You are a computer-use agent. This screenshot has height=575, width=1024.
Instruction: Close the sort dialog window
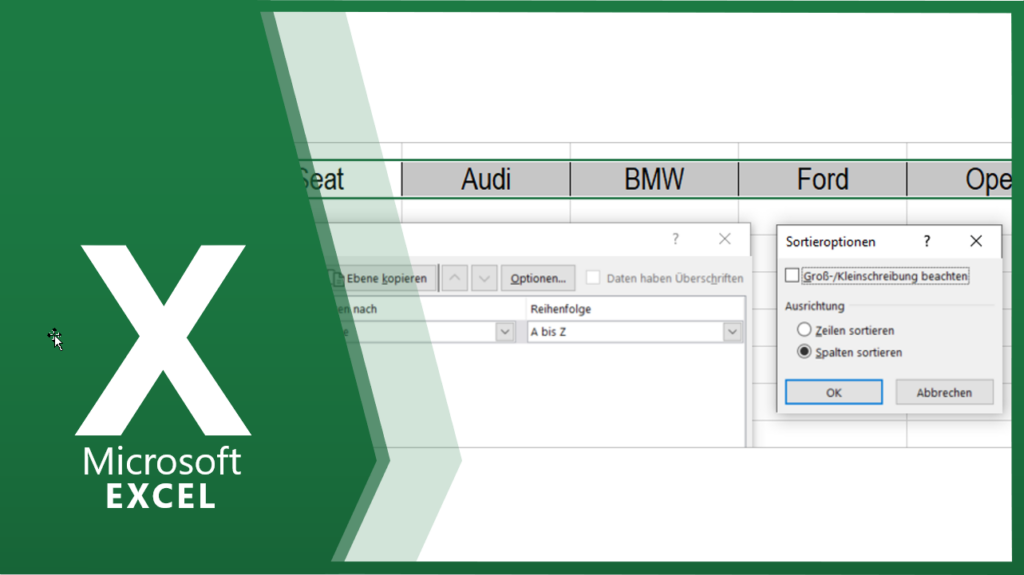coord(724,239)
